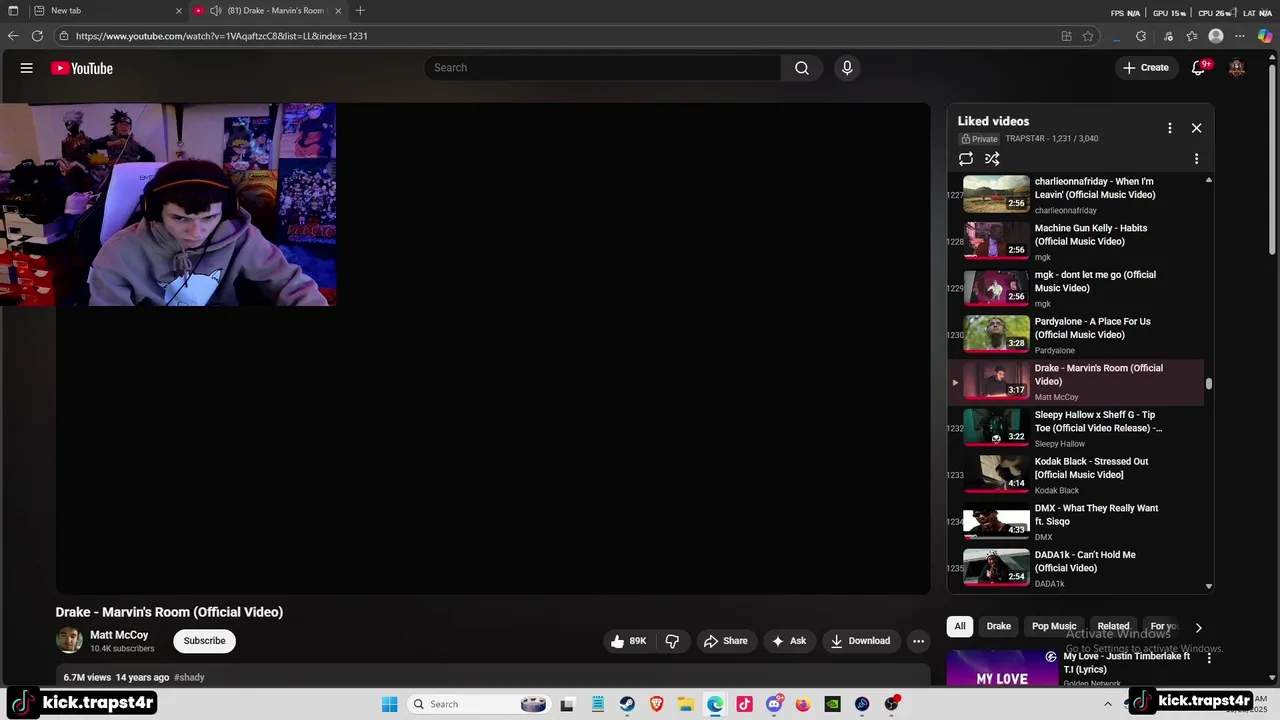The height and width of the screenshot is (720, 1280).
Task: Download the video
Action: 860,641
